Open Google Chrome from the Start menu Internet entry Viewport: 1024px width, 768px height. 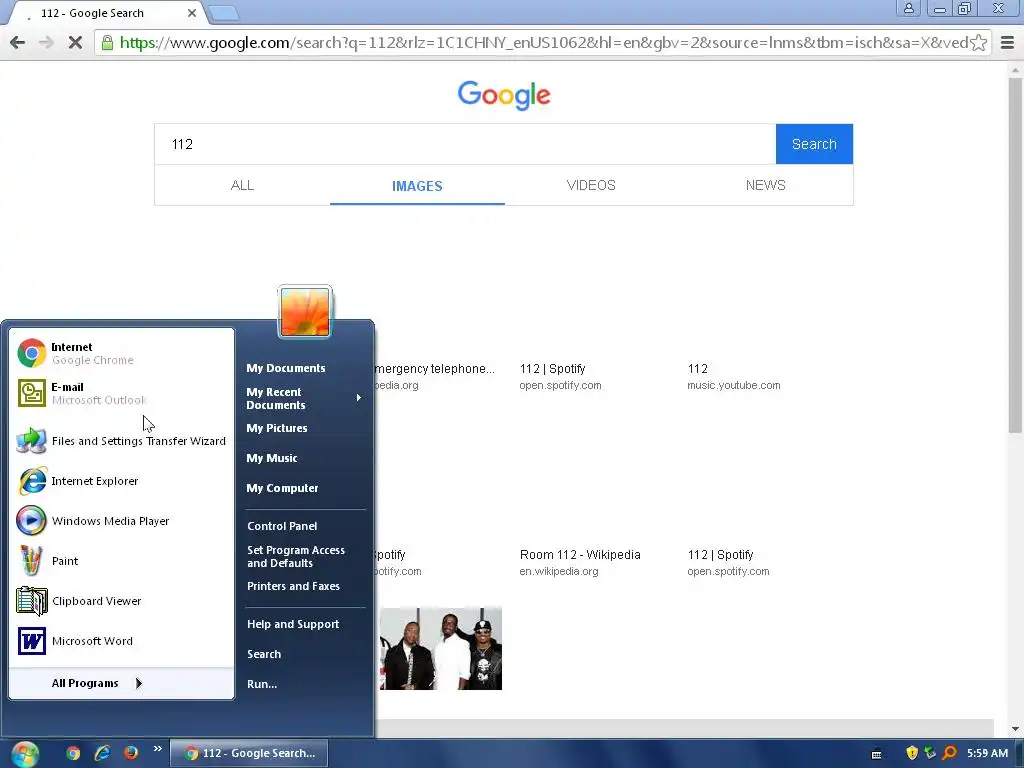click(x=121, y=353)
